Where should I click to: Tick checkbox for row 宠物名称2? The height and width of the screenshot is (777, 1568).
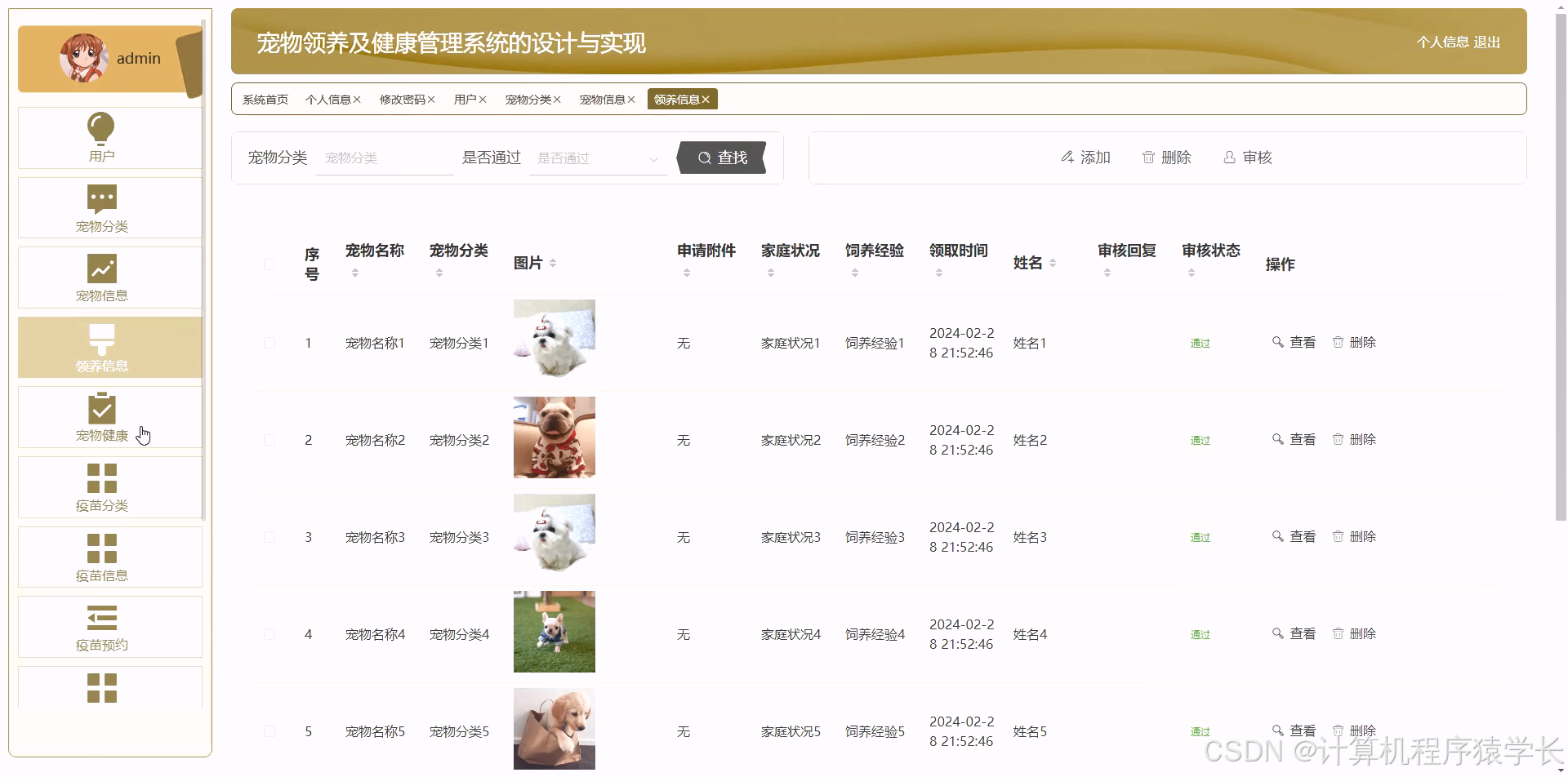pos(269,440)
